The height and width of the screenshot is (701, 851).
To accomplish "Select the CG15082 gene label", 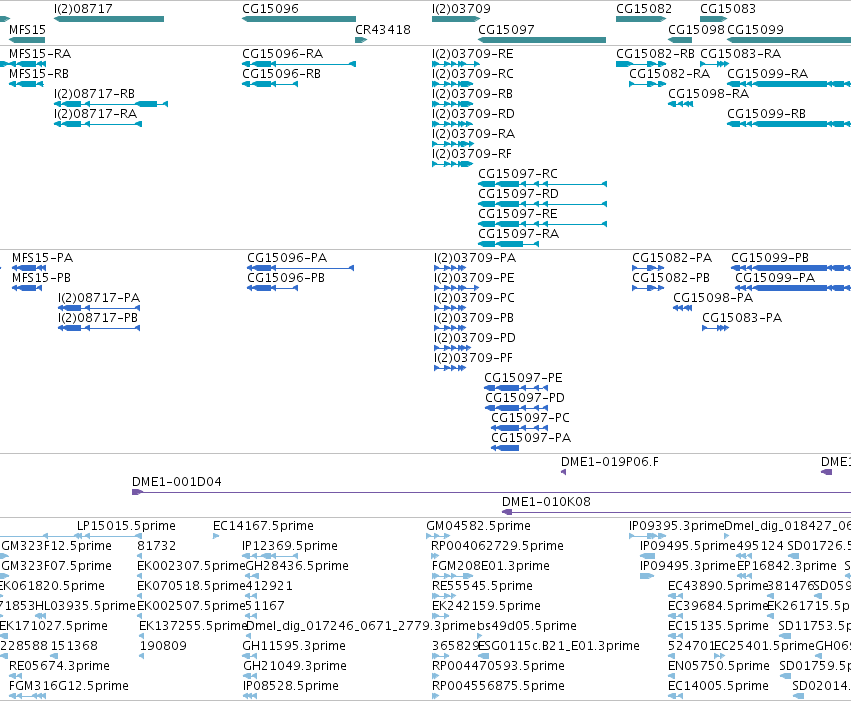I will pos(644,9).
